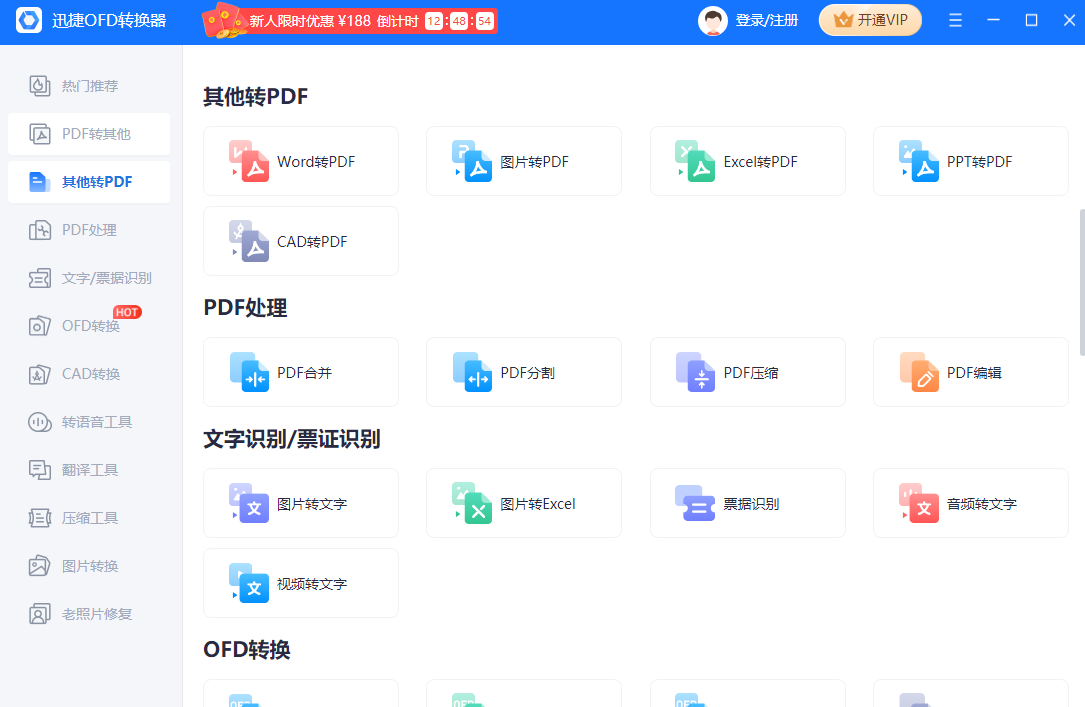Screen dimensions: 1085x707
Task: Select the Word转PDF tool
Action: pyautogui.click(x=300, y=161)
